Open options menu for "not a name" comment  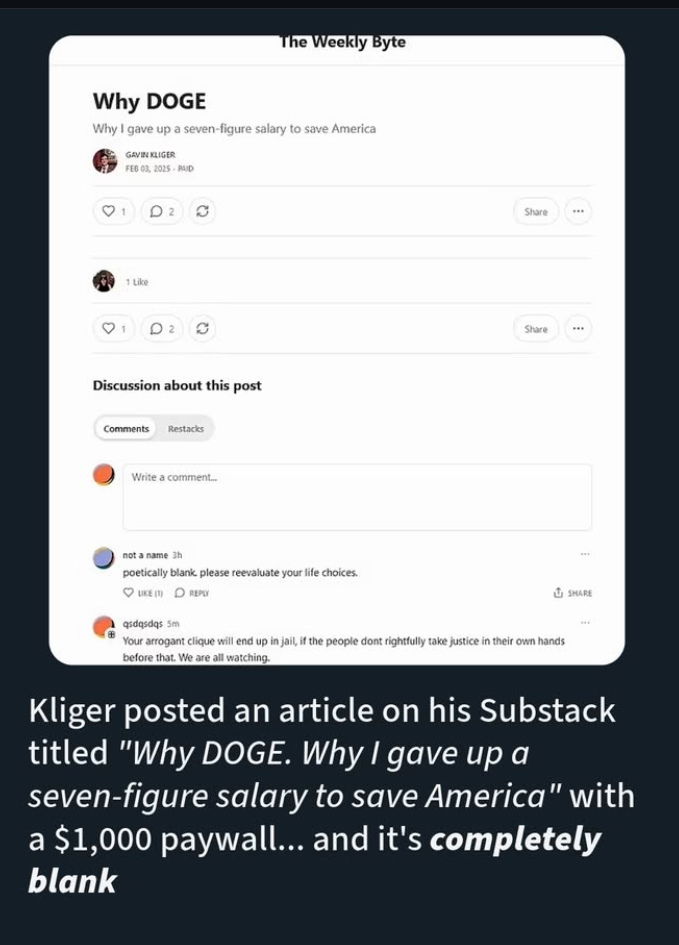click(x=585, y=554)
